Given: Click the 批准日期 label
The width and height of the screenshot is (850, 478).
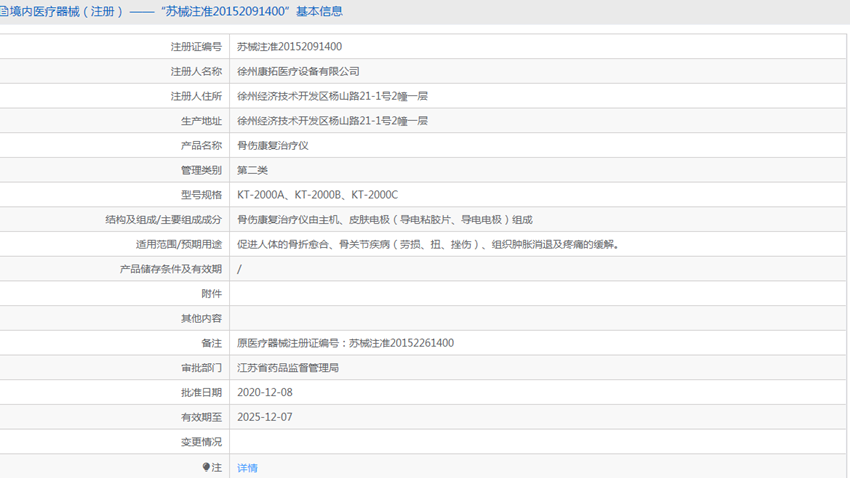Looking at the screenshot, I should click(x=201, y=392).
